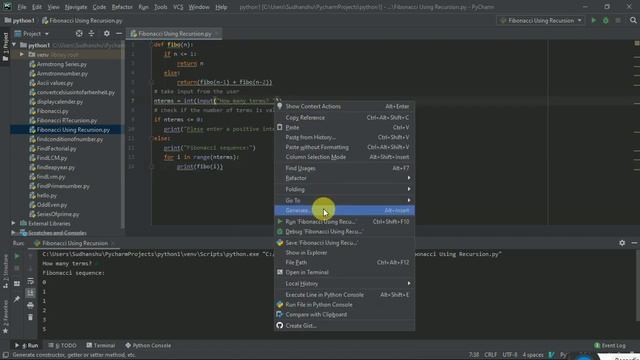Open Run panel settings gear

[622, 243]
